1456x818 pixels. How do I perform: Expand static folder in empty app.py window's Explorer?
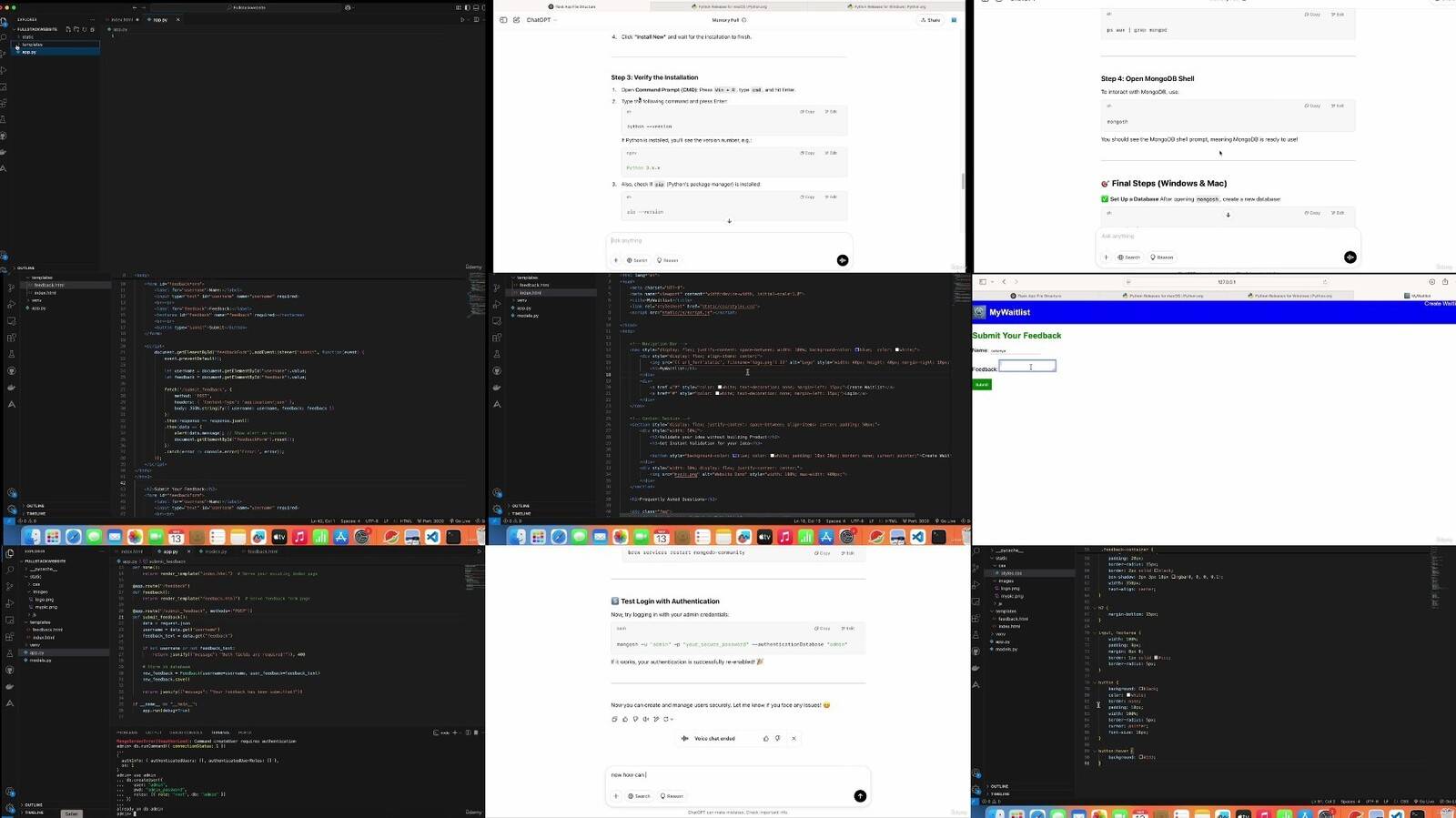tap(27, 37)
